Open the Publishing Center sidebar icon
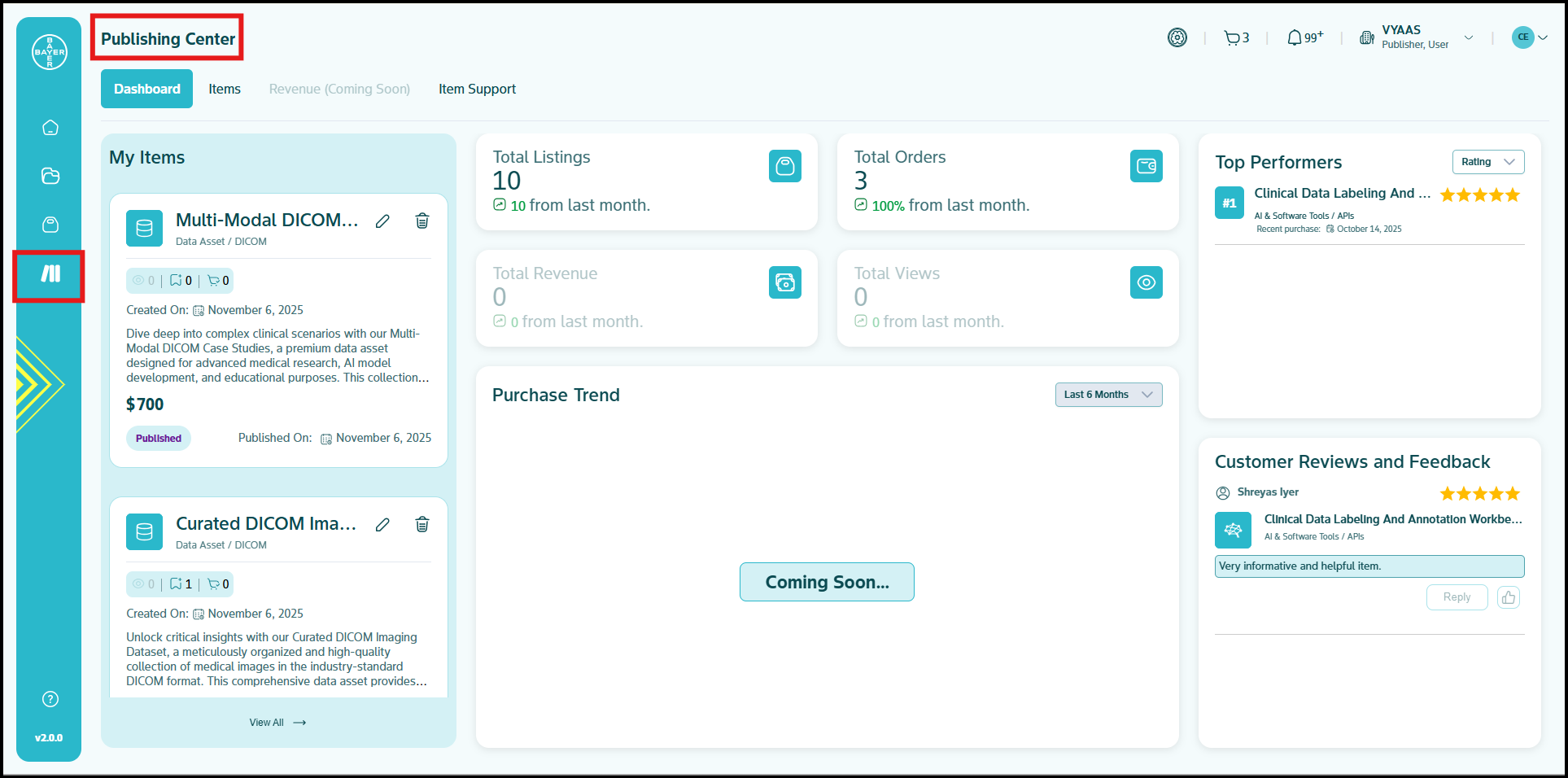 tap(50, 274)
